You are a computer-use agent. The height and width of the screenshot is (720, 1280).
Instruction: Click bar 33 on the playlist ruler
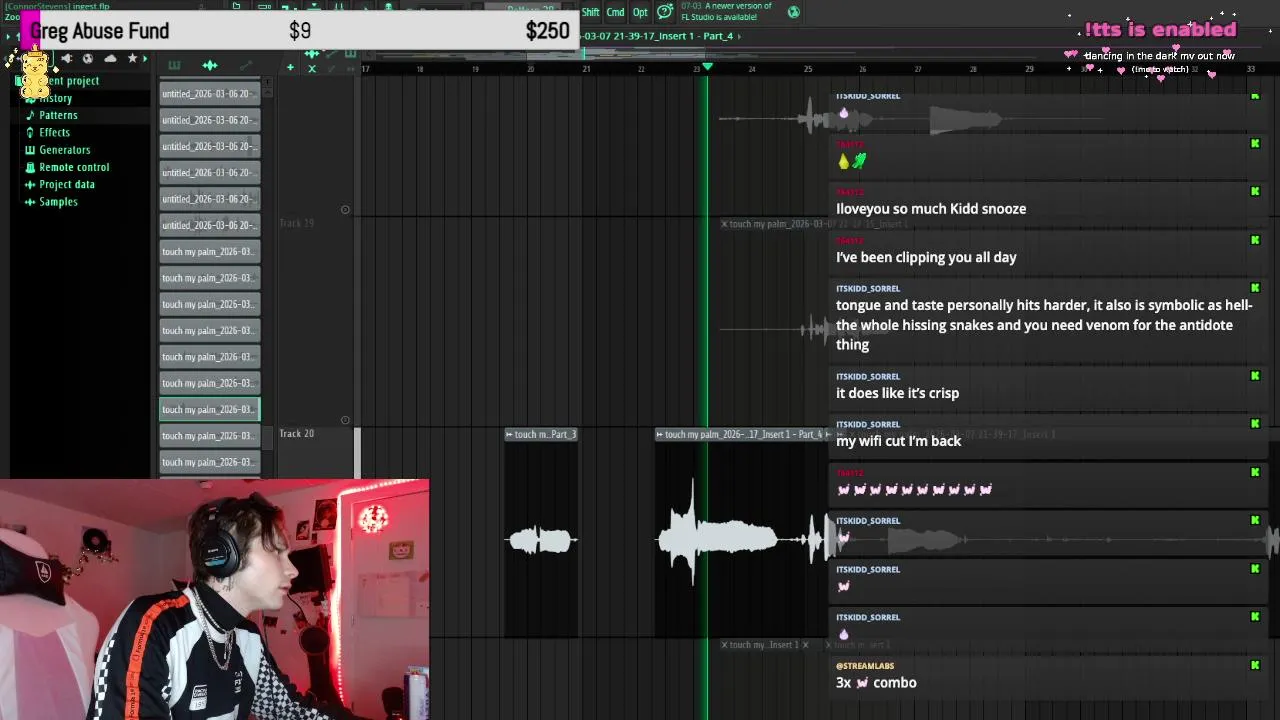pos(1250,69)
